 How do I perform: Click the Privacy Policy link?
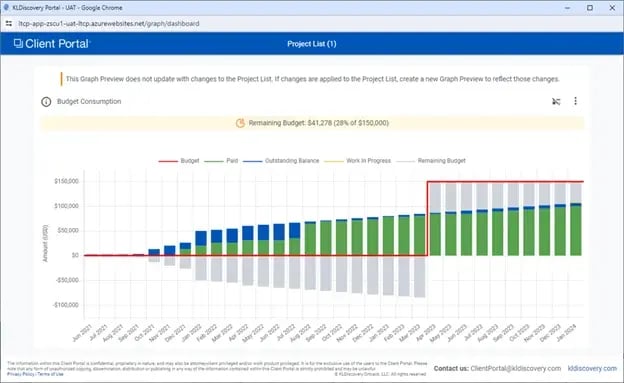click(x=21, y=374)
